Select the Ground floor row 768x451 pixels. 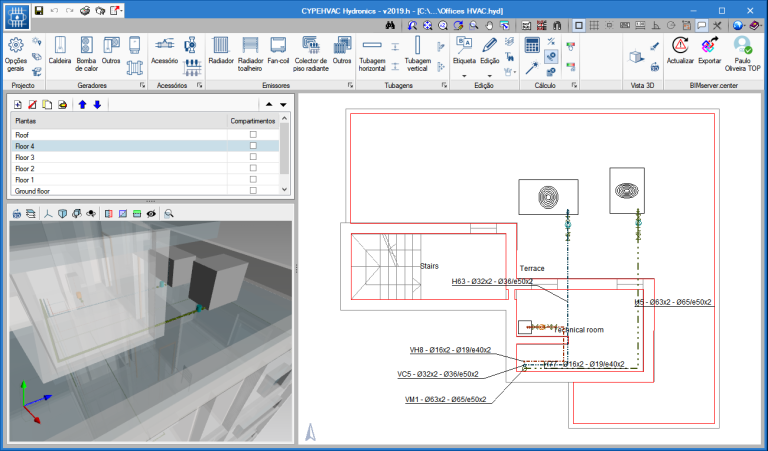point(145,191)
